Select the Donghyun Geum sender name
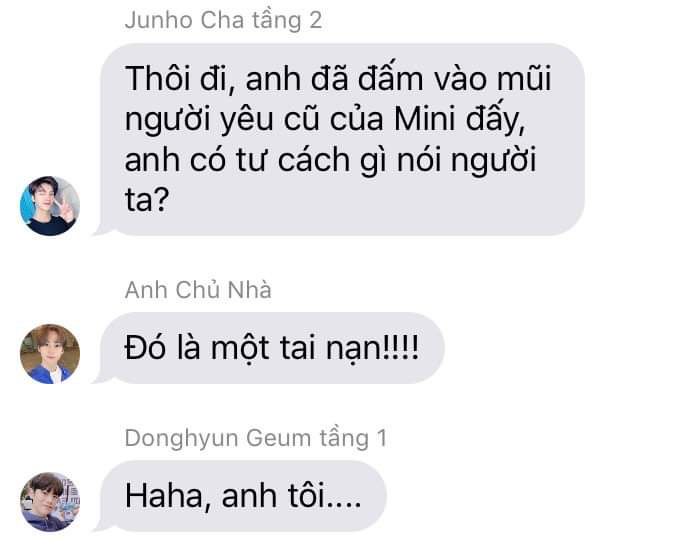Viewport: 700px width, 558px height. 218,438
